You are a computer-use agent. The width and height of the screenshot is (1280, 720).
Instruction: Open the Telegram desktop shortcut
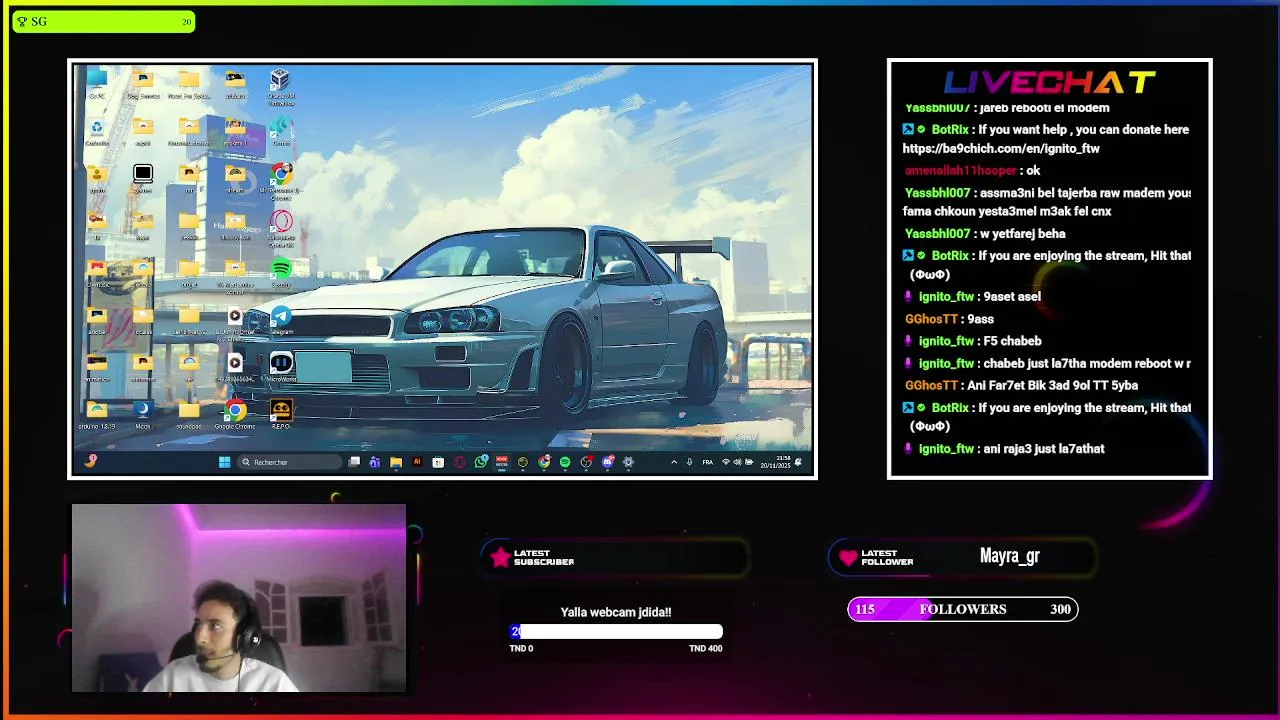[281, 321]
